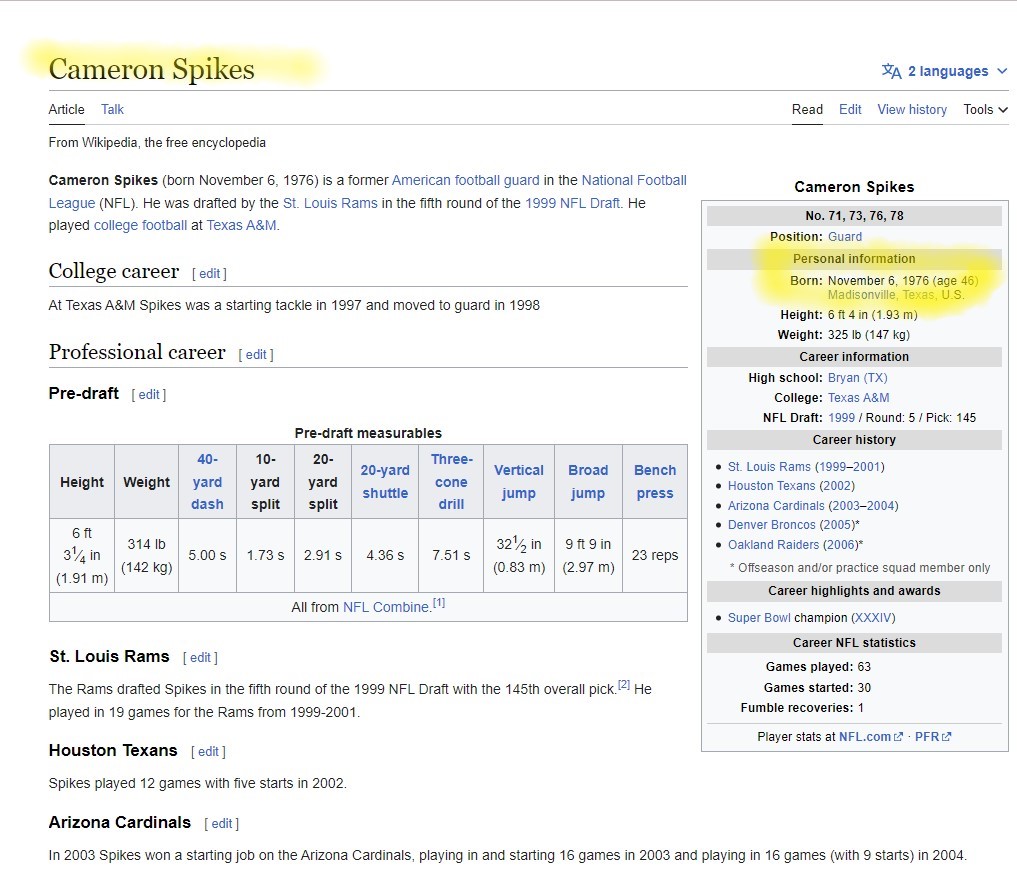1017x886 pixels.
Task: Click the 5.00 s dash time cell
Action: tap(207, 556)
